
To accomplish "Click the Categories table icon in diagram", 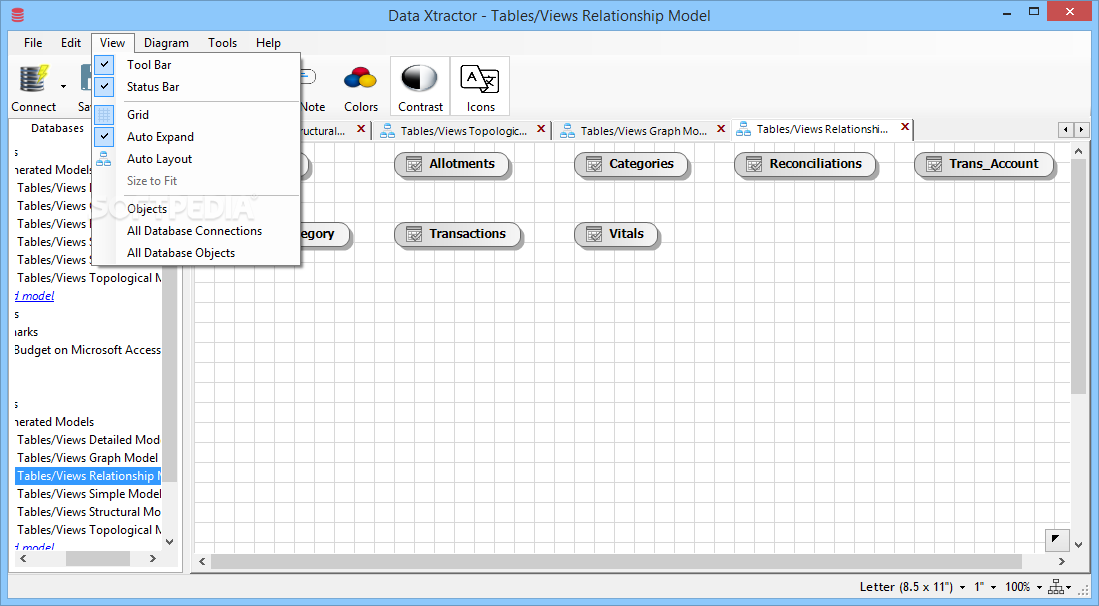I will 594,165.
